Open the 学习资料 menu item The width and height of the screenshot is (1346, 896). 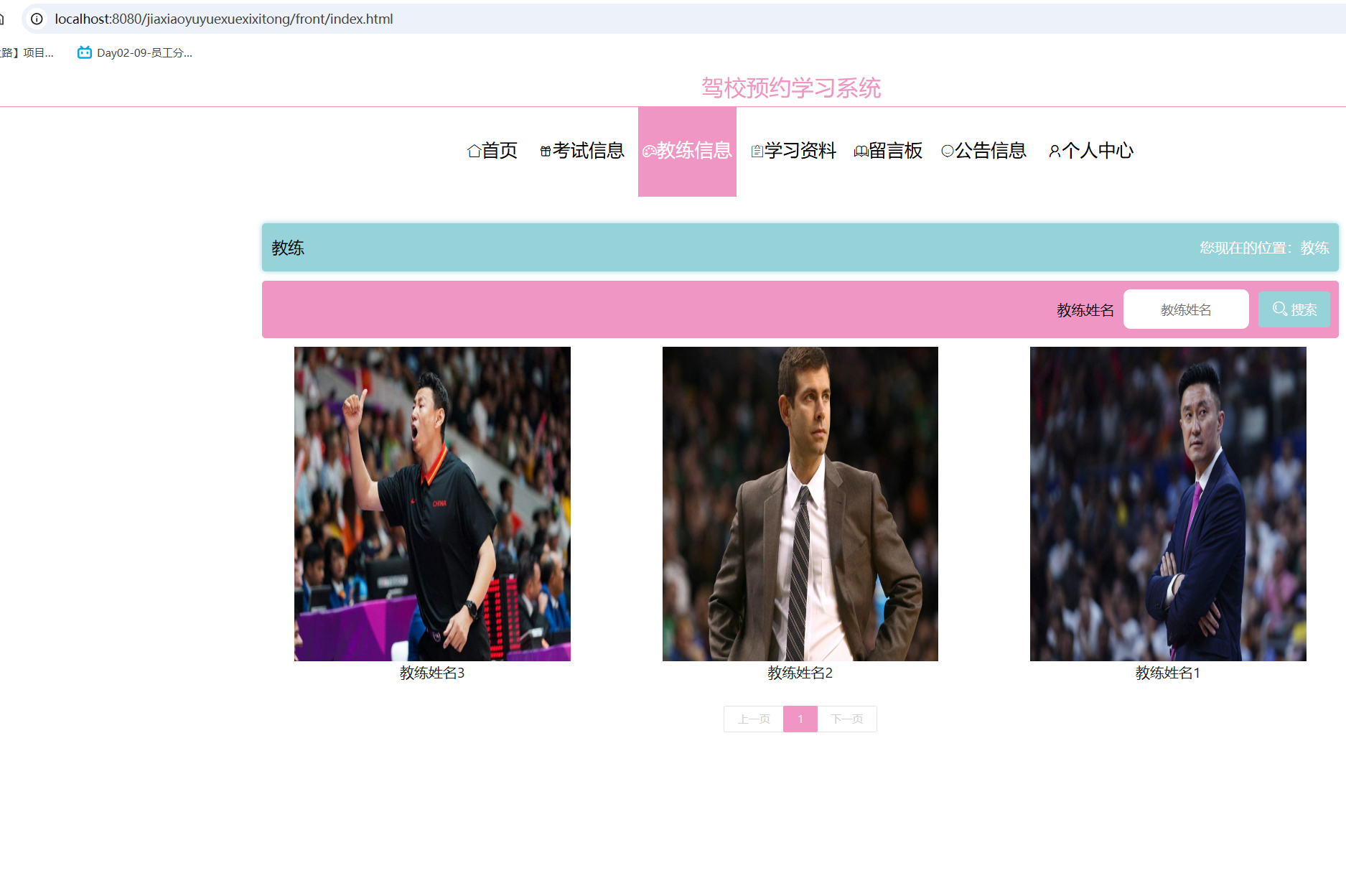(x=793, y=151)
